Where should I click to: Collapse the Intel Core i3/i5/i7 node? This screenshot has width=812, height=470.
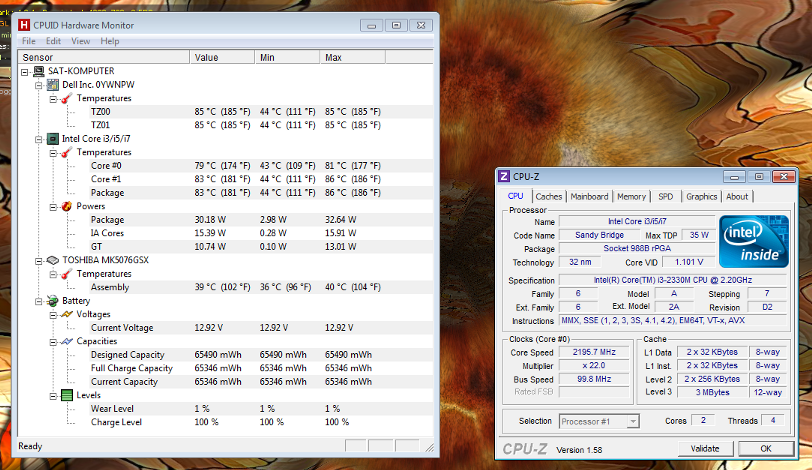pos(38,139)
